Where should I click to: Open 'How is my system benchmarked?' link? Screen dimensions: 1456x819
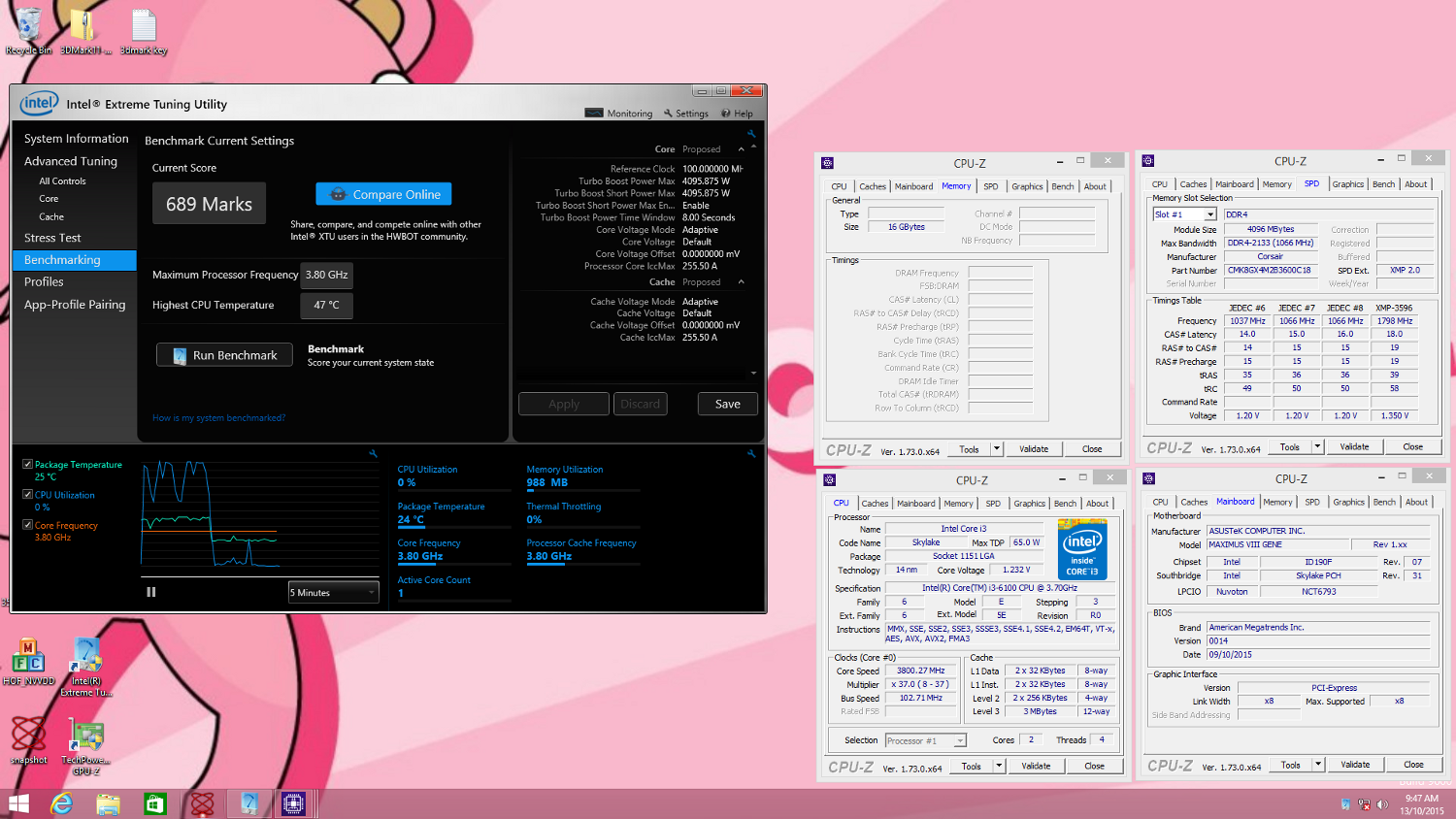point(218,418)
